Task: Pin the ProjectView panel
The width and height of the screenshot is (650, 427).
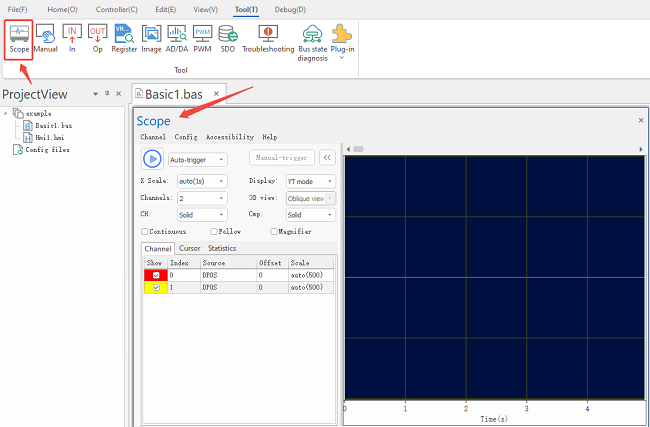Action: [107, 94]
